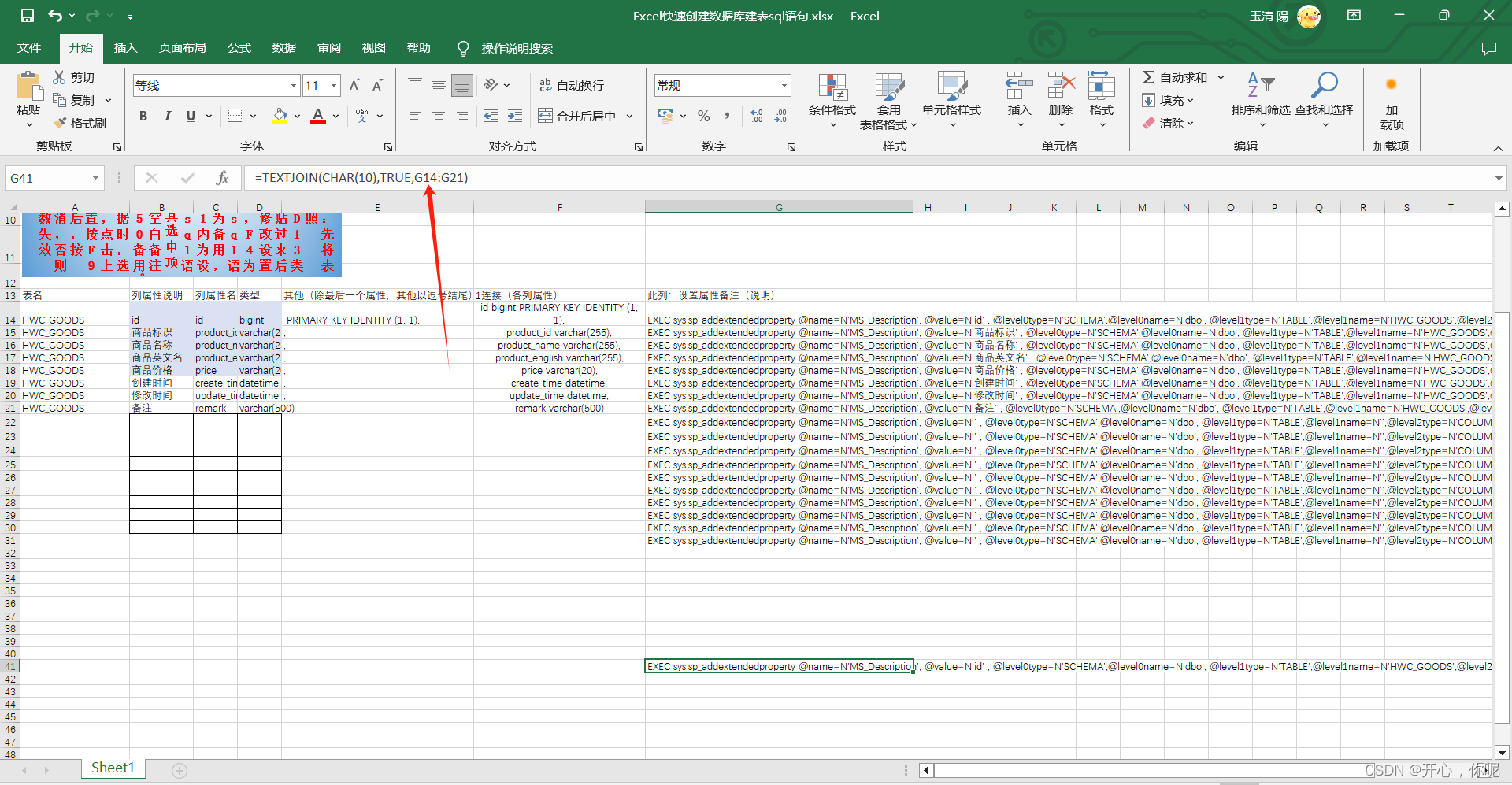Expand the fill color dropdown arrow

297,116
